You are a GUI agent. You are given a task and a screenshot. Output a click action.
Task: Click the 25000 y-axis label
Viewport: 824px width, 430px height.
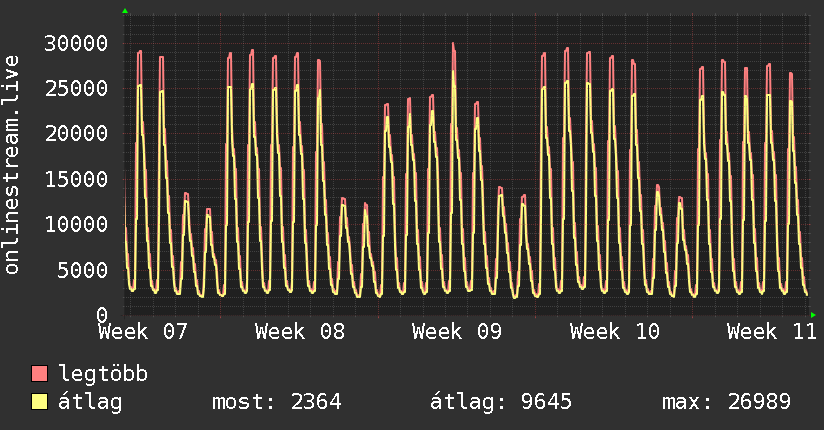[76, 88]
